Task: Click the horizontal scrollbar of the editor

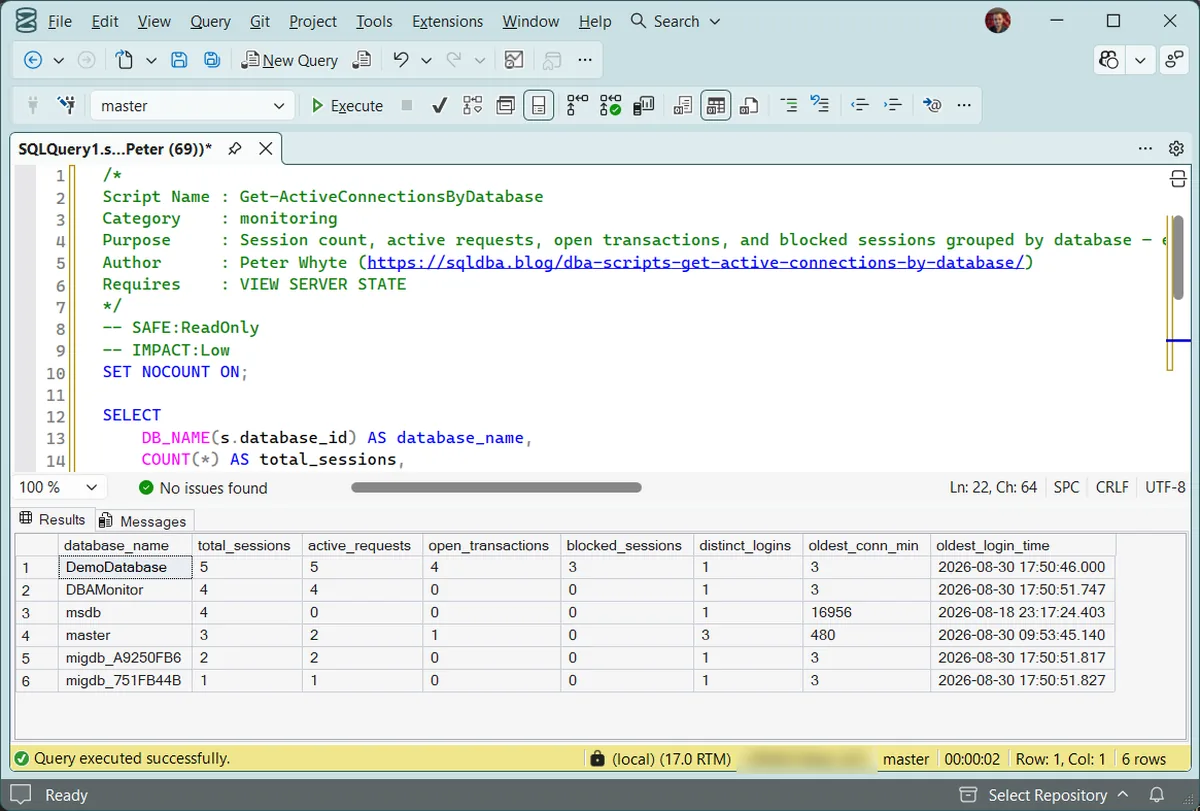Action: point(496,488)
